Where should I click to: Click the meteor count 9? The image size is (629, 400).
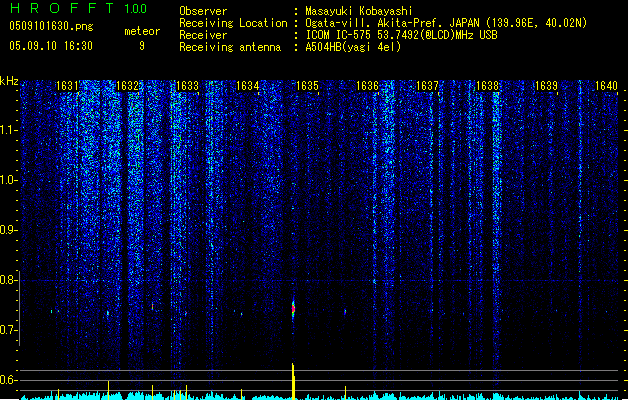142,46
